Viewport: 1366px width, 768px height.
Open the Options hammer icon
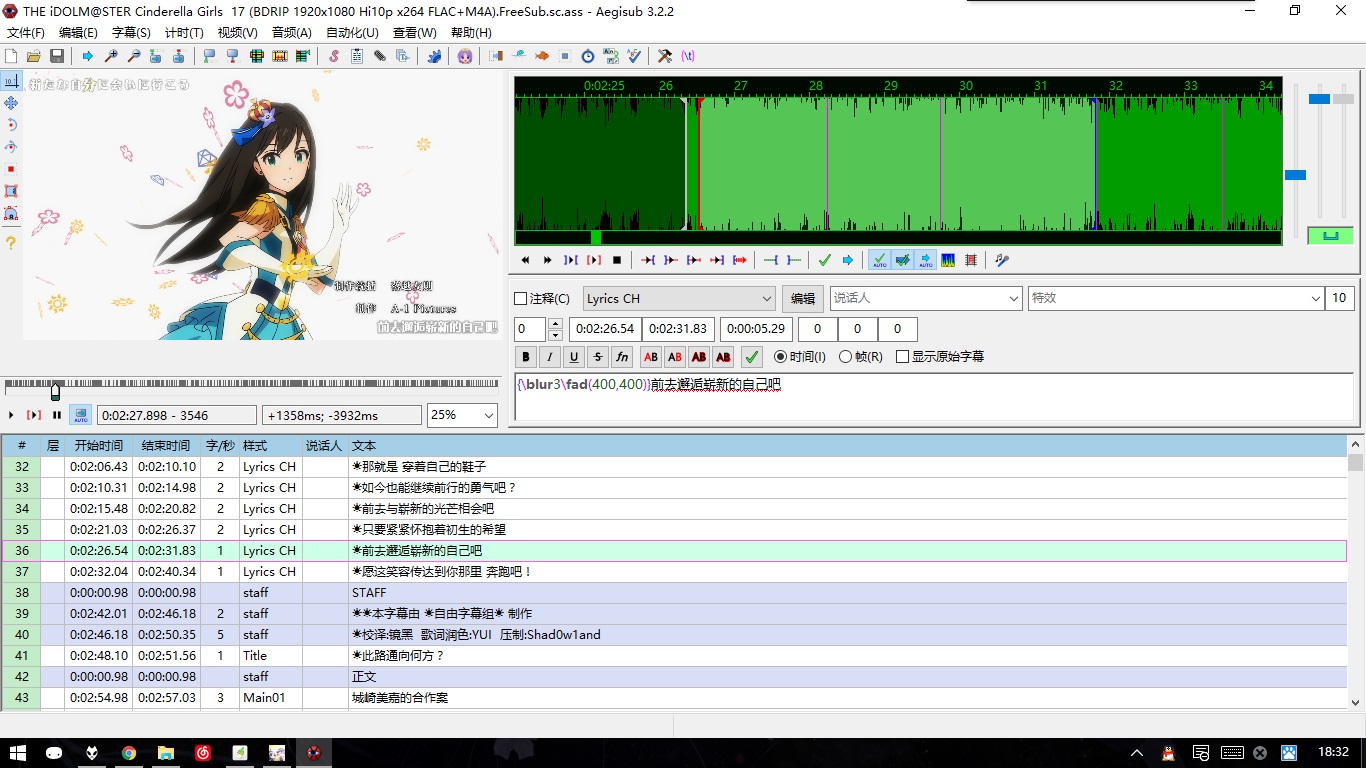(x=664, y=56)
